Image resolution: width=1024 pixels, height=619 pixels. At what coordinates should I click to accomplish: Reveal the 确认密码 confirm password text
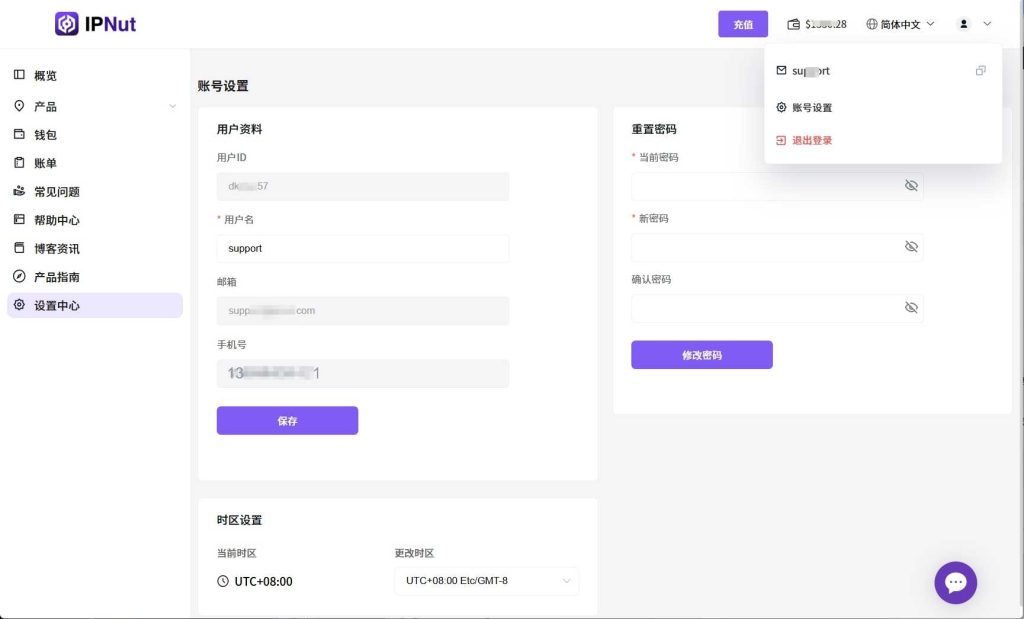910,308
